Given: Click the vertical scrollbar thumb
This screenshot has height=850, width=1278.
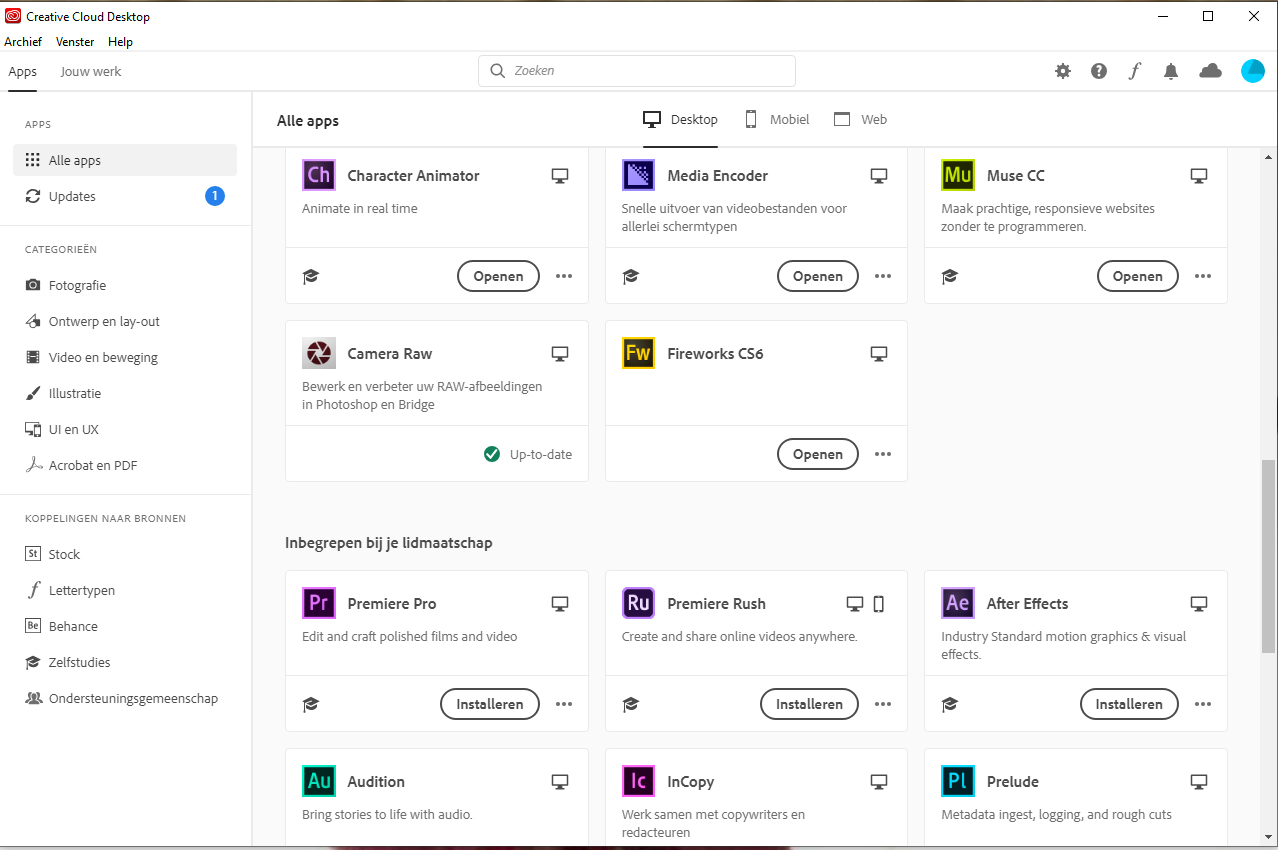Looking at the screenshot, I should tap(1269, 556).
